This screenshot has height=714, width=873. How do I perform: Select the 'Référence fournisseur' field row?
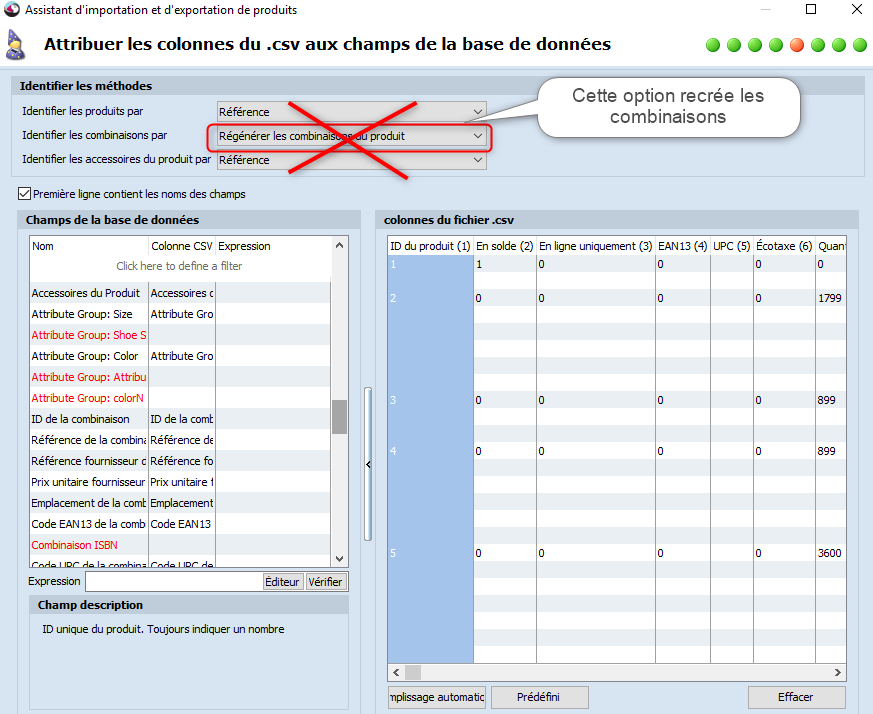180,461
